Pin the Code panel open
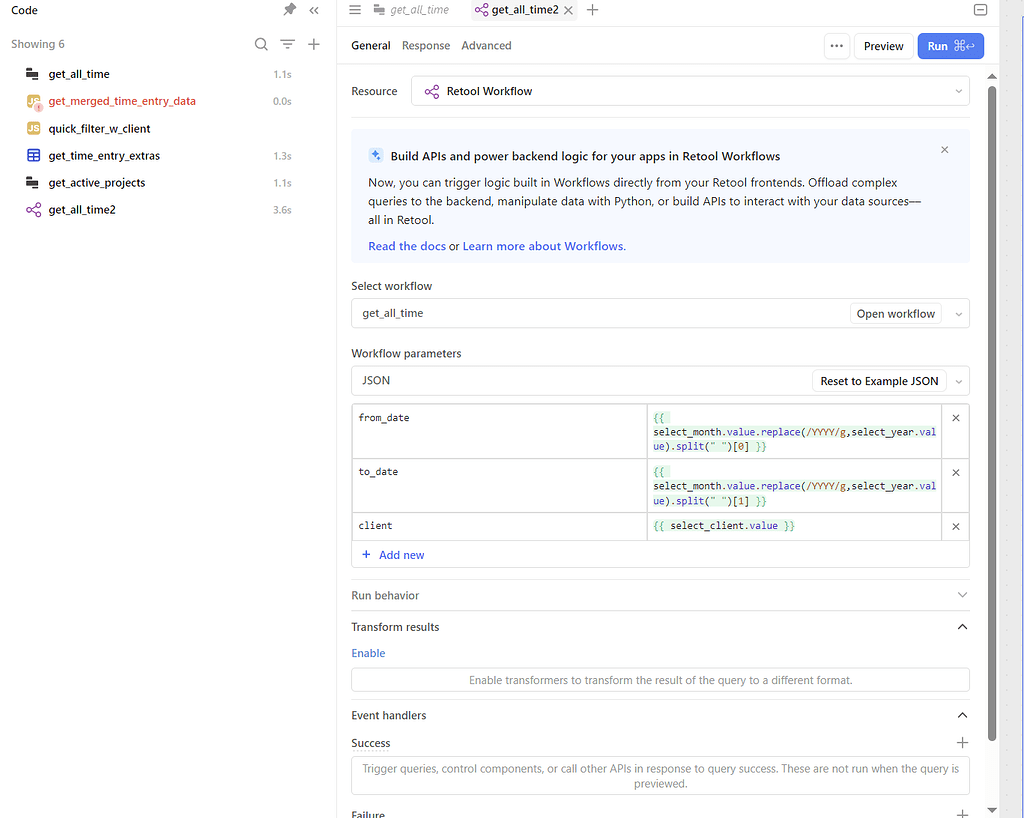 (289, 10)
